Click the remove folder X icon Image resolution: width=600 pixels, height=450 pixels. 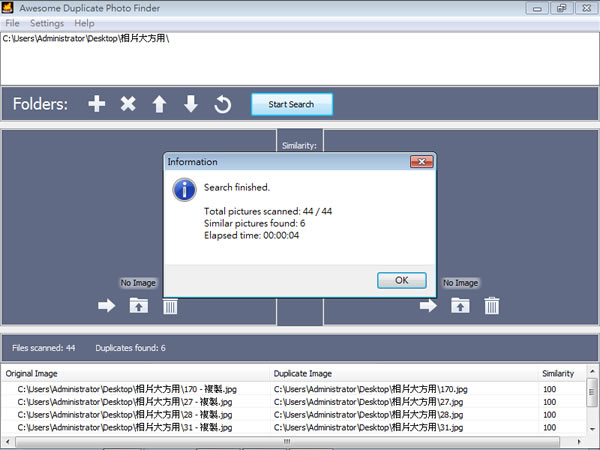128,104
